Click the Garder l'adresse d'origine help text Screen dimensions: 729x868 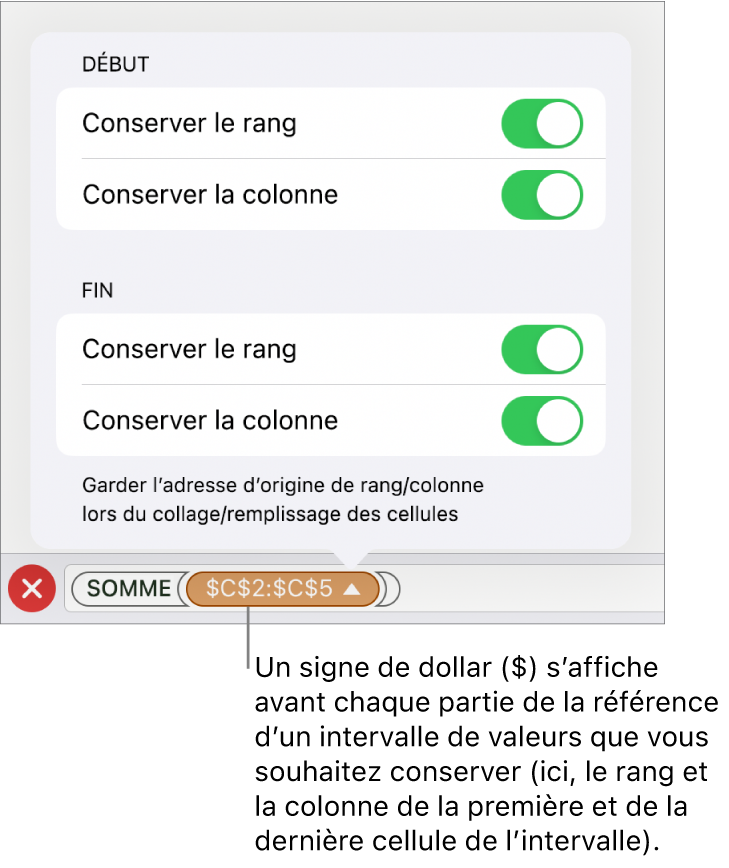[283, 501]
